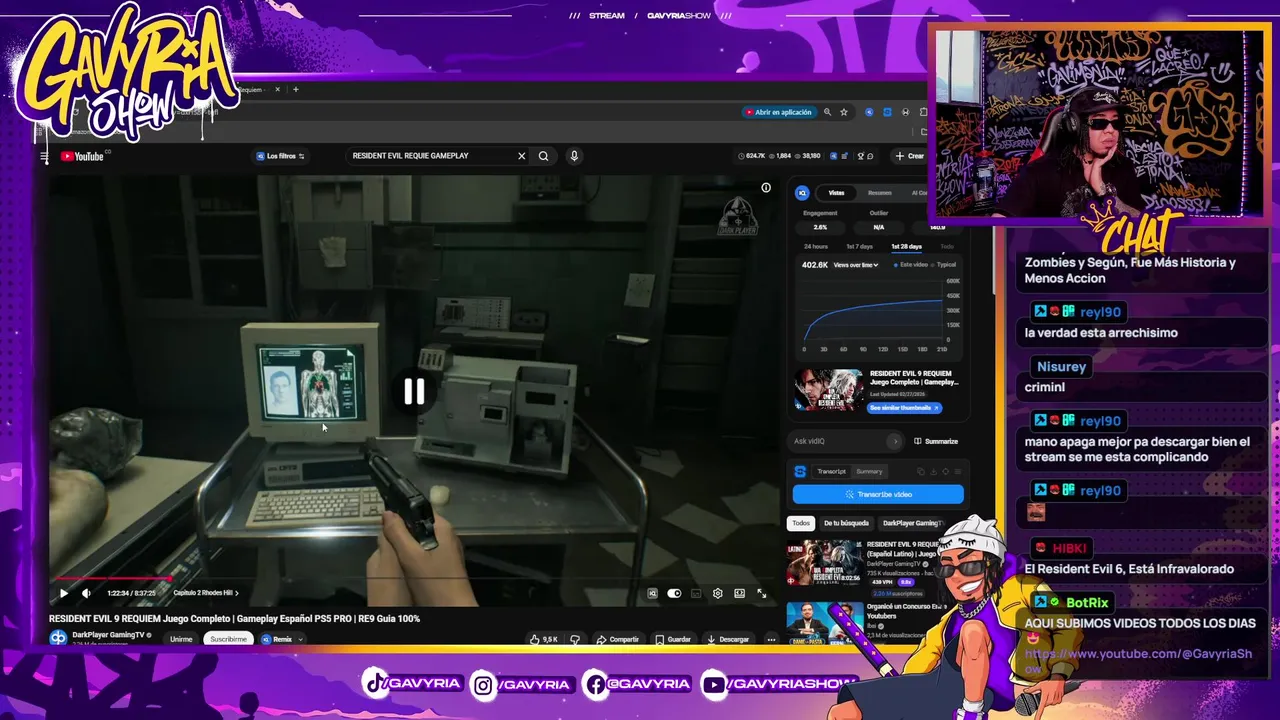This screenshot has height=720, width=1280.
Task: Click the Suscribirme button
Action: tap(228, 639)
